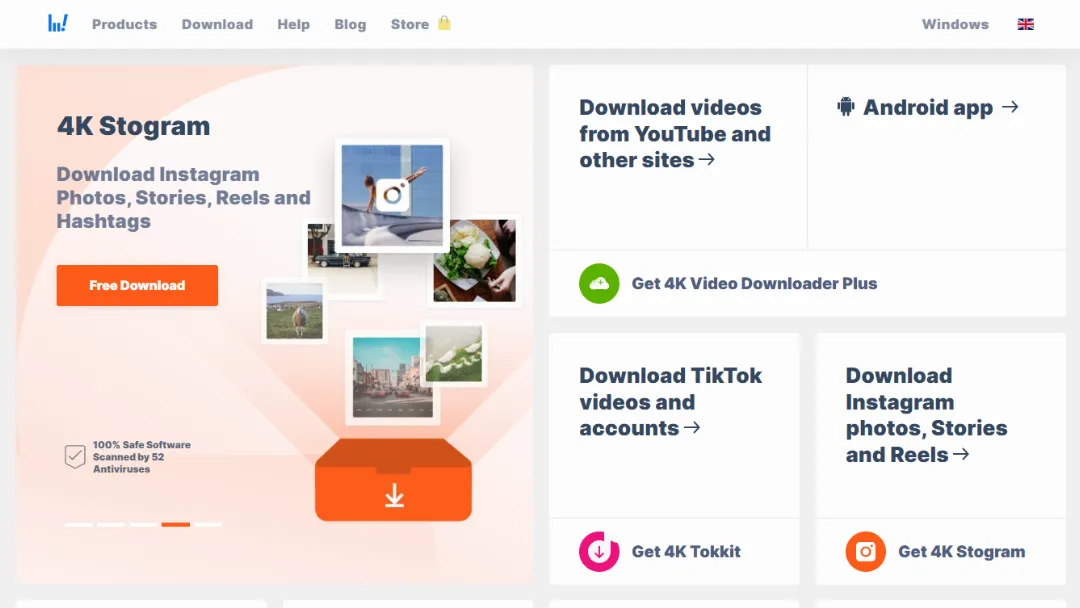Click the woman on car photo thumbnail
This screenshot has width=1080, height=608.
[392, 195]
